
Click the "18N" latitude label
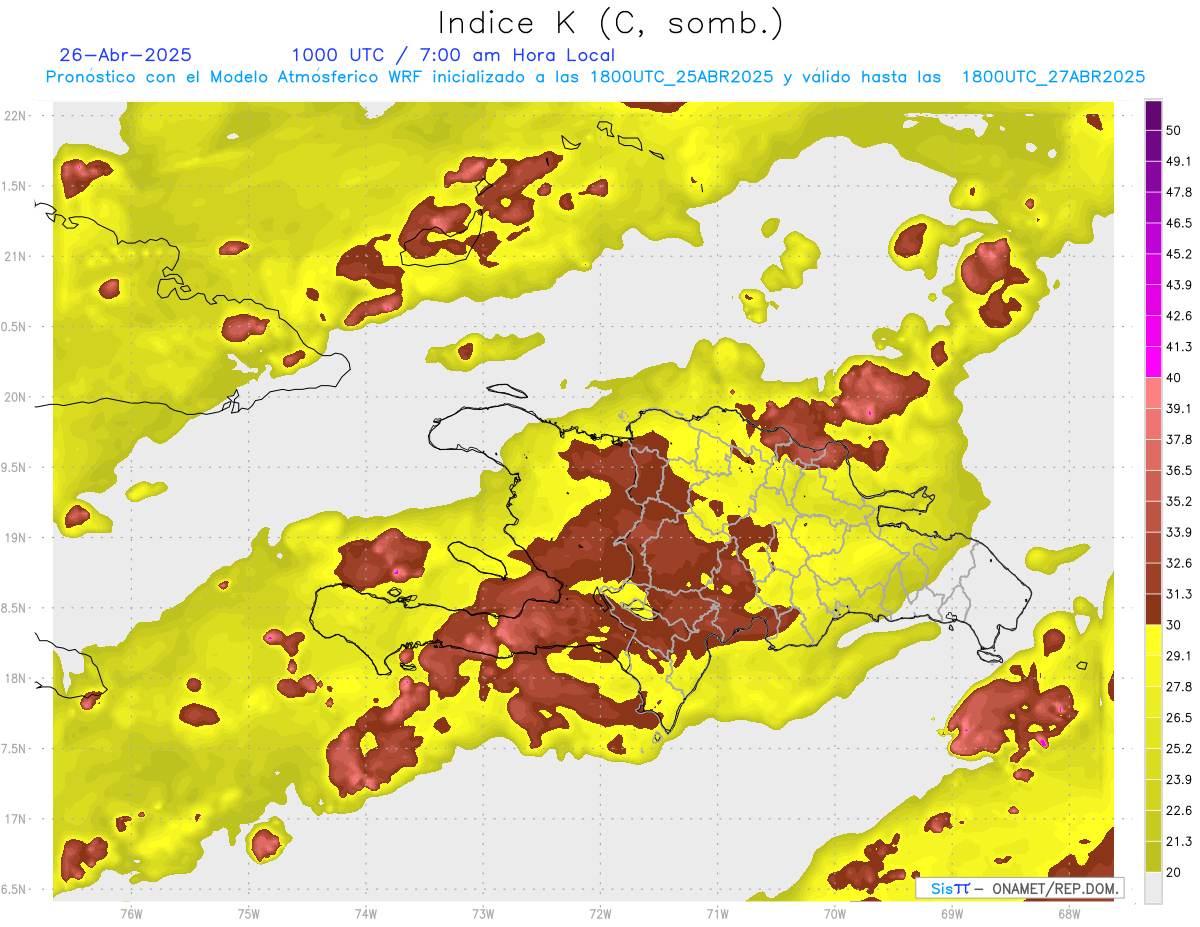15,678
